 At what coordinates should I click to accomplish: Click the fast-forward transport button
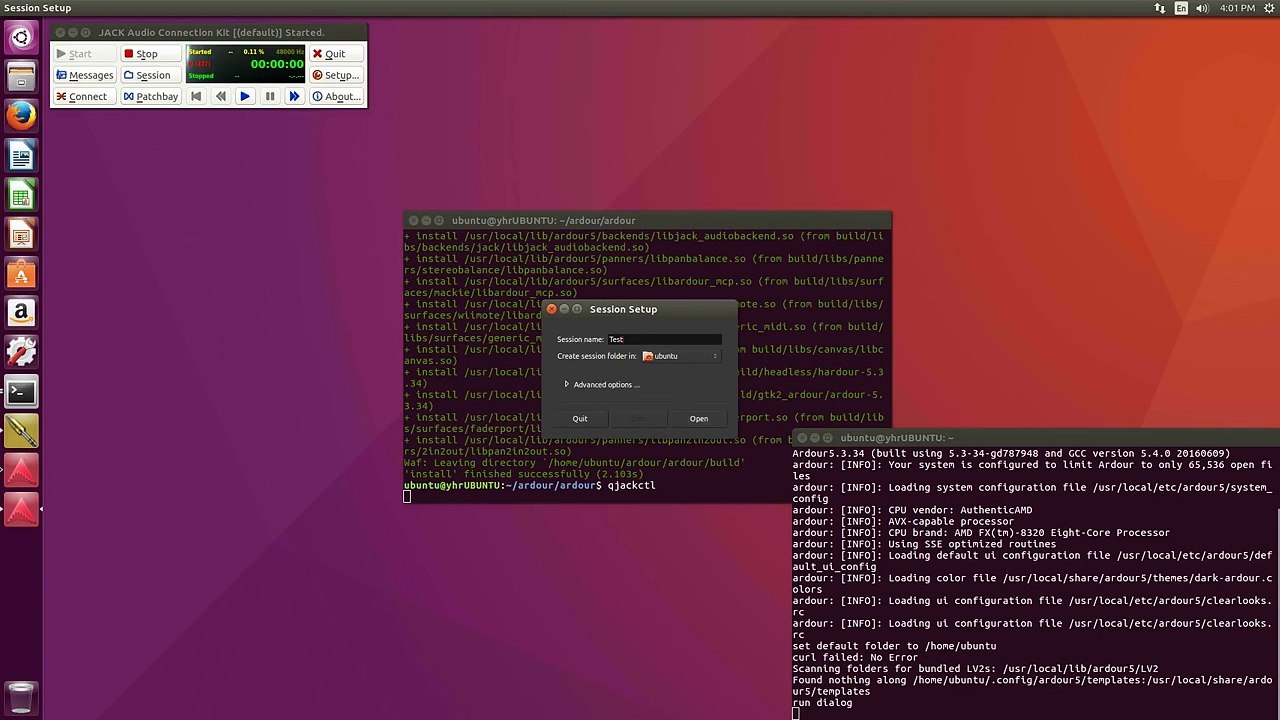click(294, 97)
